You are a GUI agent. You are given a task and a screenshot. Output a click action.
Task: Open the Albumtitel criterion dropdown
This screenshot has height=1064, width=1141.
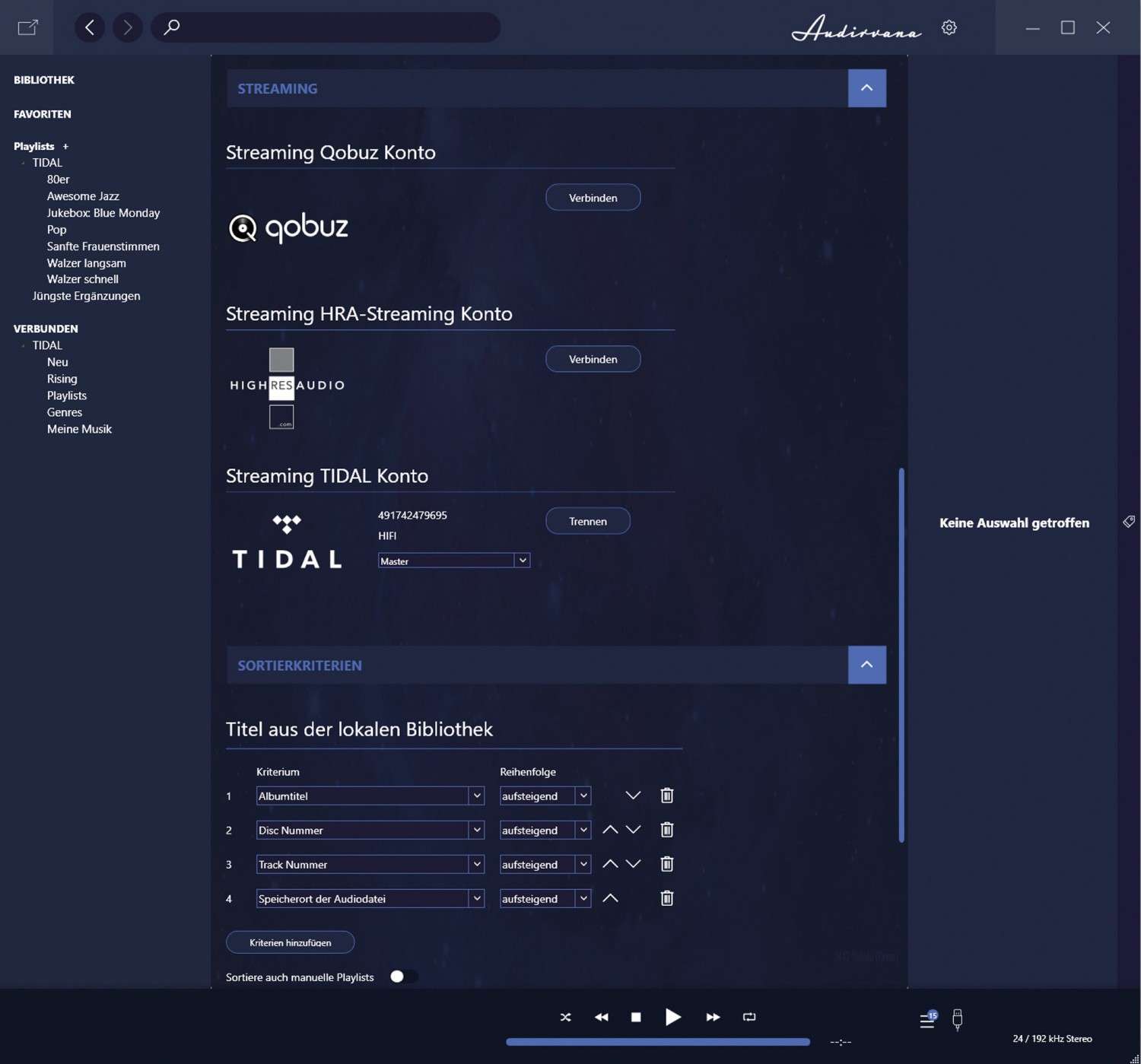click(x=370, y=796)
